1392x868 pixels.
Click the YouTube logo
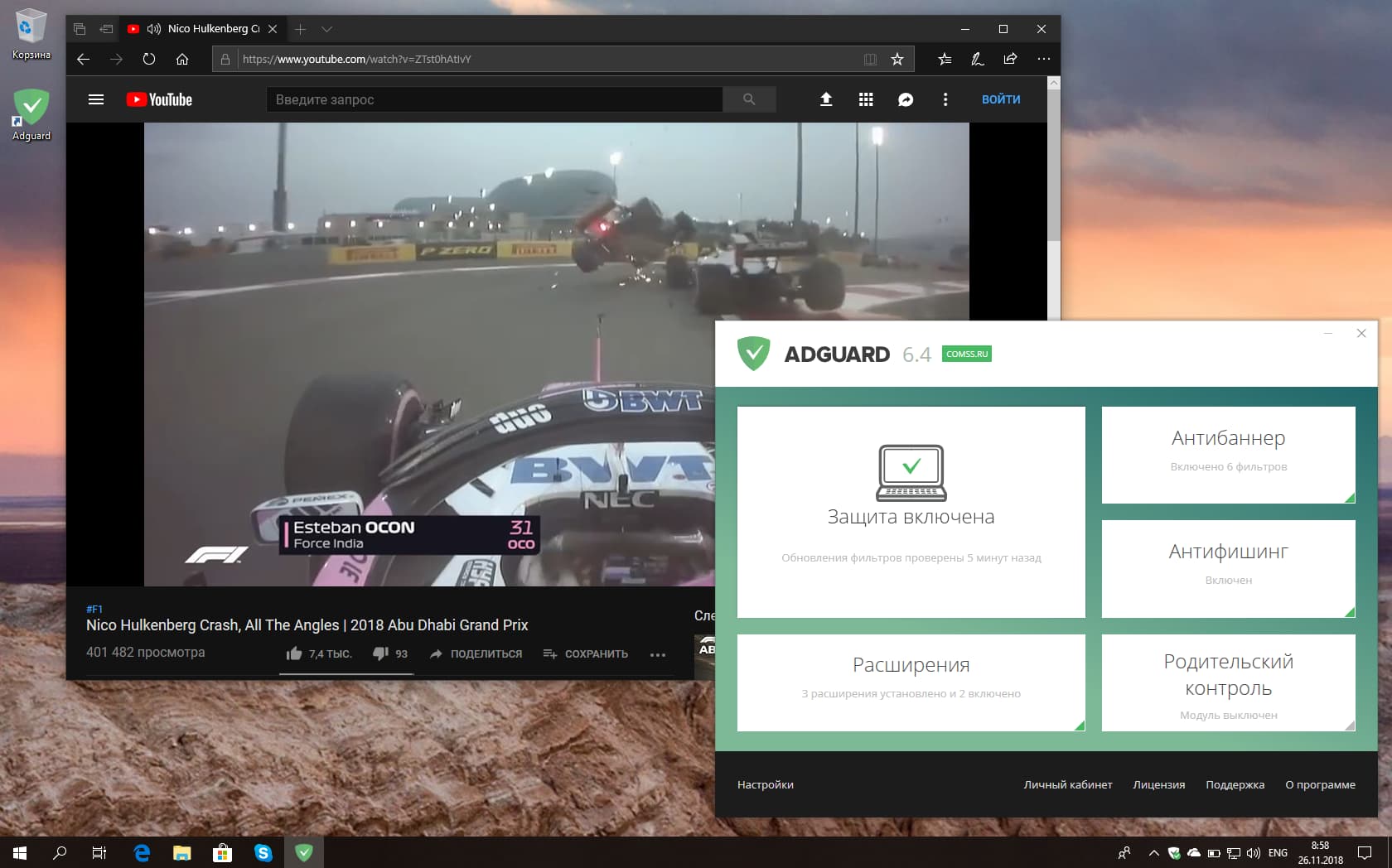[x=159, y=99]
